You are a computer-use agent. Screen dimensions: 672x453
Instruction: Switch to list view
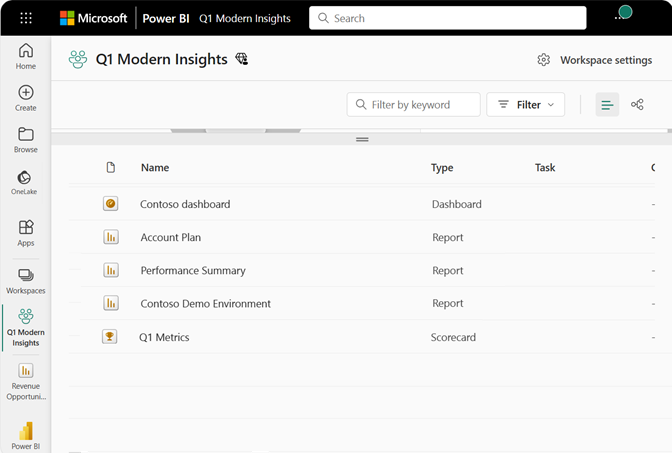[607, 105]
